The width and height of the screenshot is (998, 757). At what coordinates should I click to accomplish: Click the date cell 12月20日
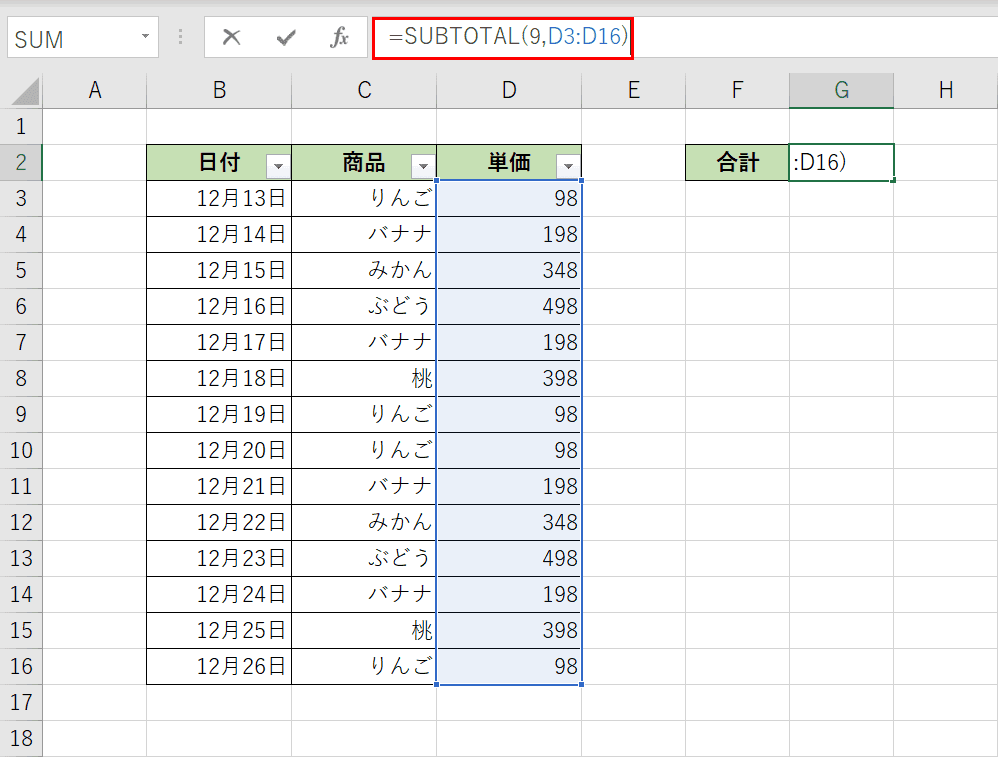(219, 450)
